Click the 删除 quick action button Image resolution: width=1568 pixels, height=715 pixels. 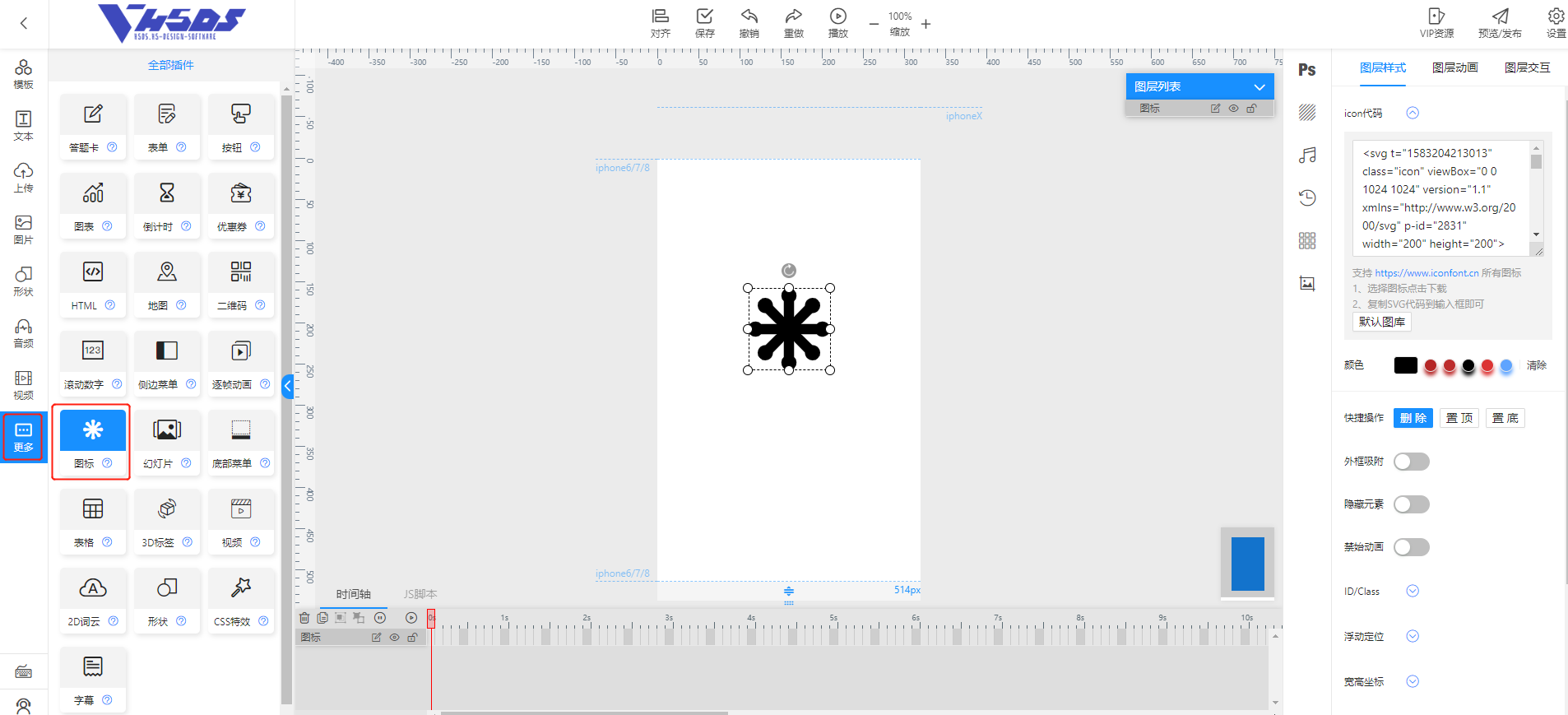pos(1413,418)
